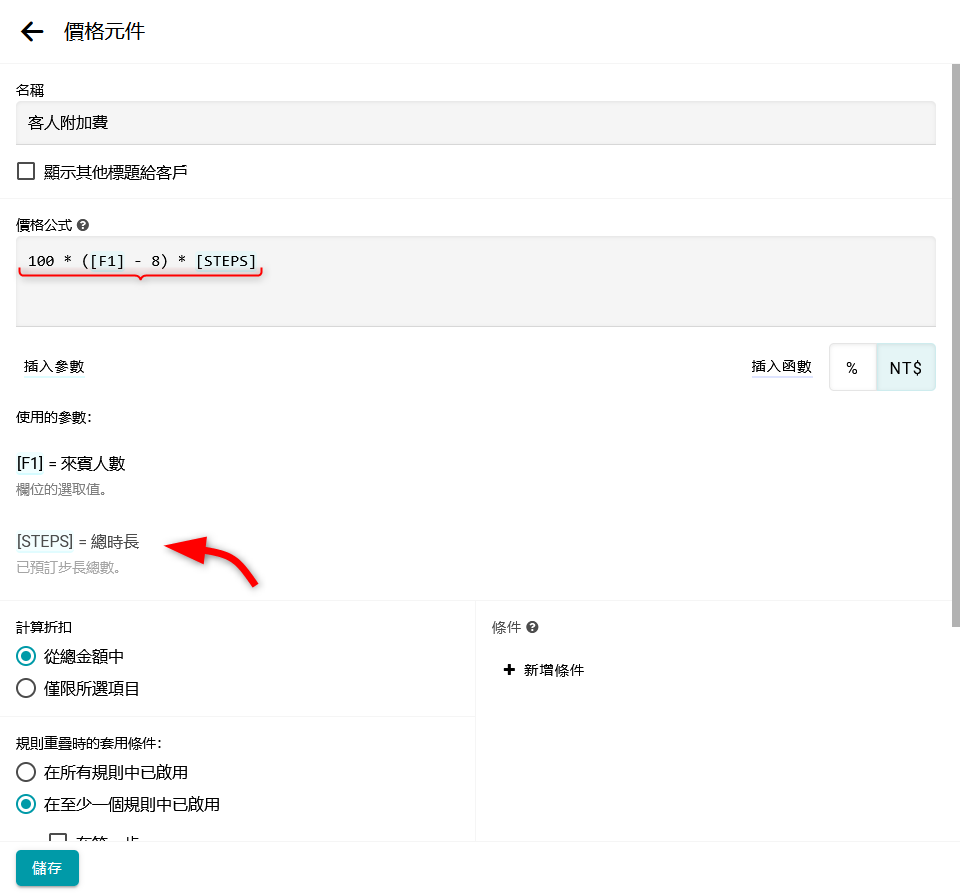Switch price type to percent (%)
Viewport: 960px width, 894px height.
(x=852, y=368)
